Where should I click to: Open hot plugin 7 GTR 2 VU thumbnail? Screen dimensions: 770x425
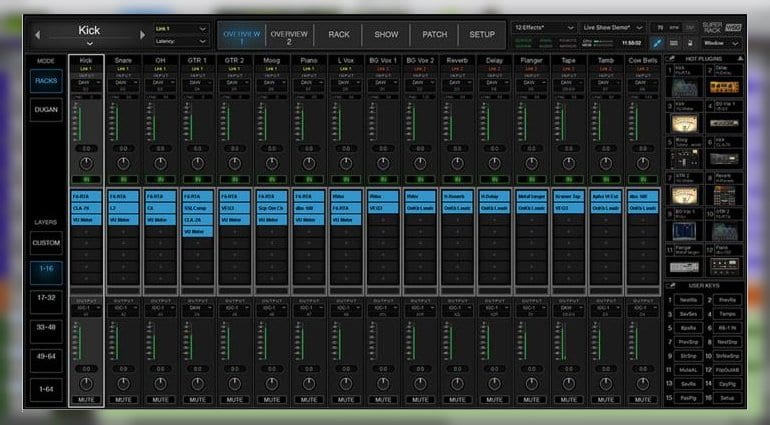pyautogui.click(x=685, y=196)
